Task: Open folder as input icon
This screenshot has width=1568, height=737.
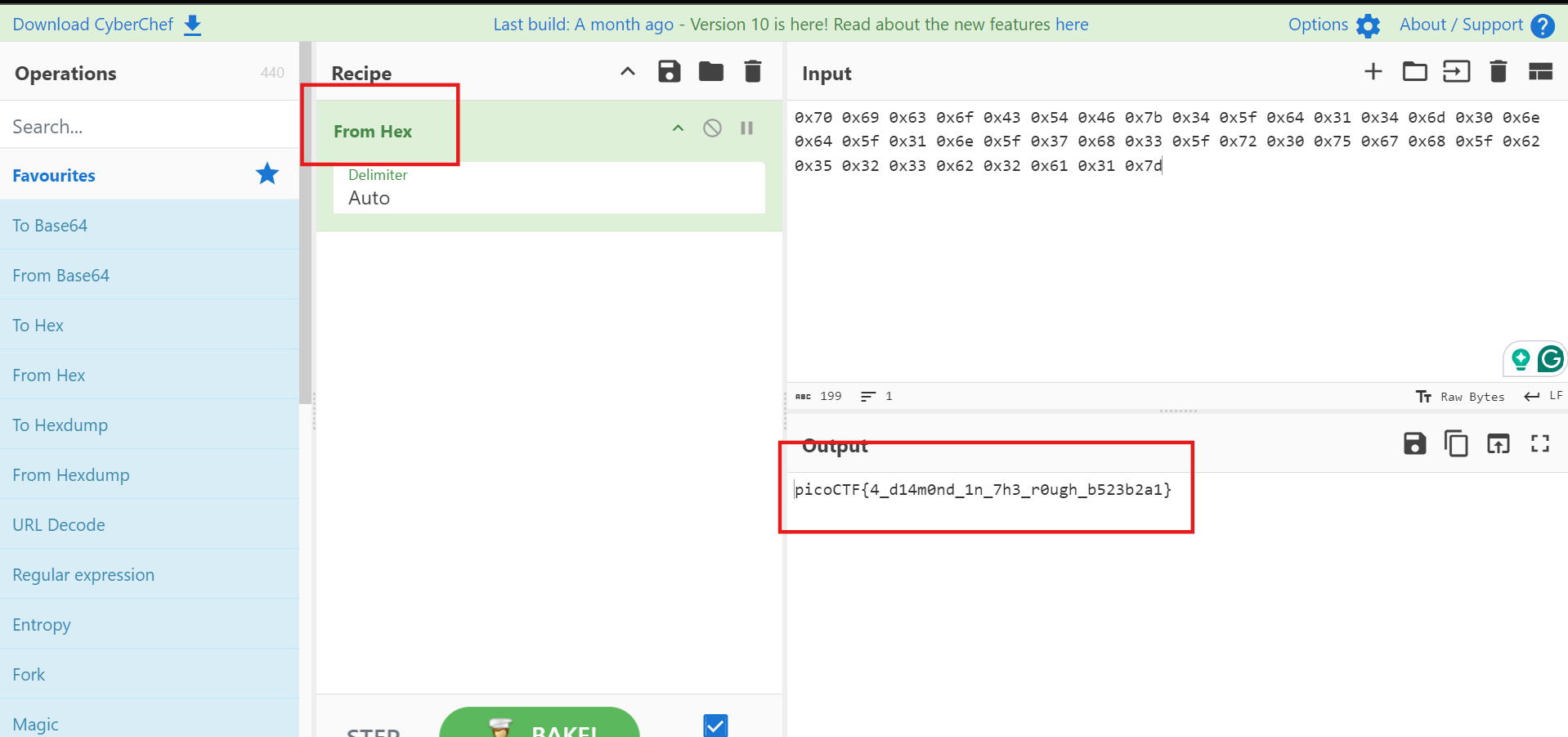Action: (x=1415, y=71)
